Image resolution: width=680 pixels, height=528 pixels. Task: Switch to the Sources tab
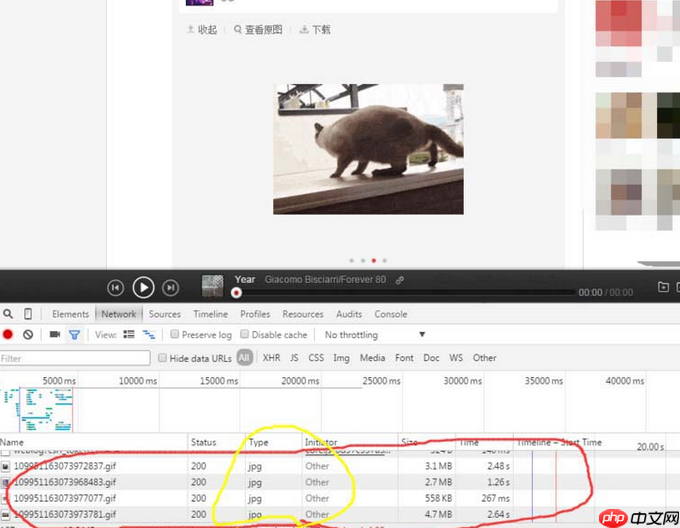pyautogui.click(x=165, y=314)
